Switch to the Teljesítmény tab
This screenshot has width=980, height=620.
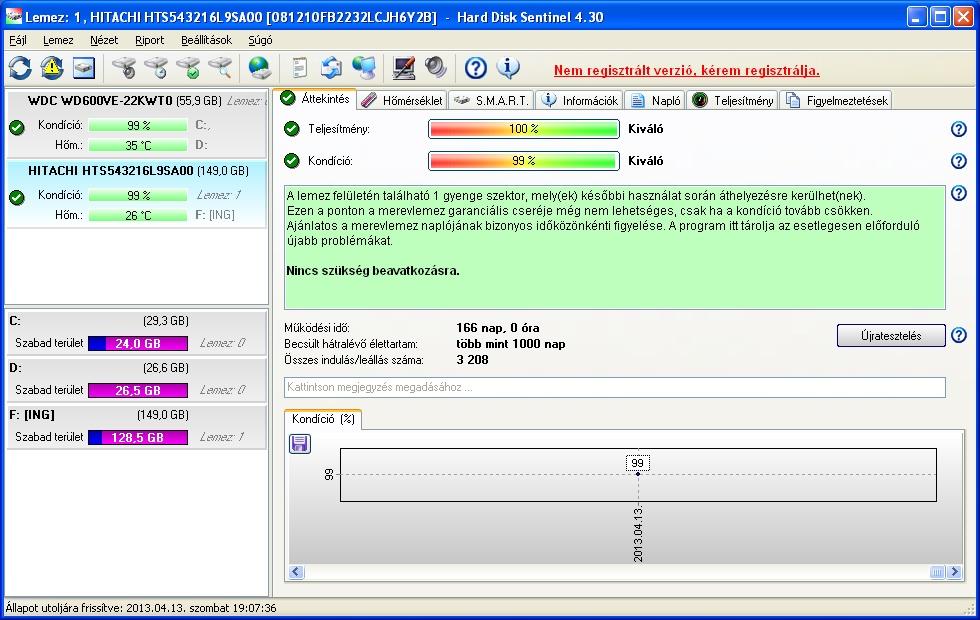point(732,100)
